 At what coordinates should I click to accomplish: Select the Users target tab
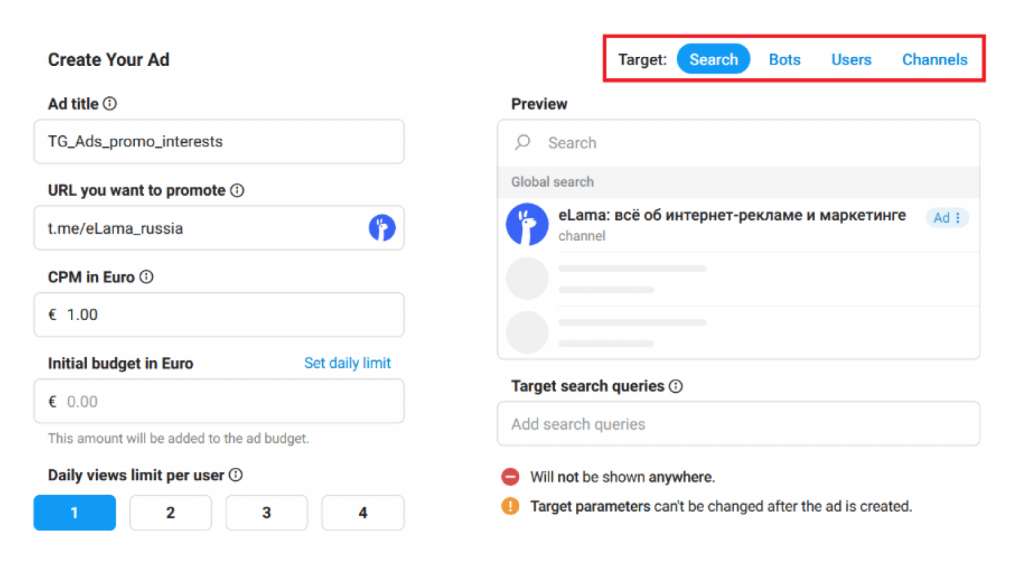851,59
